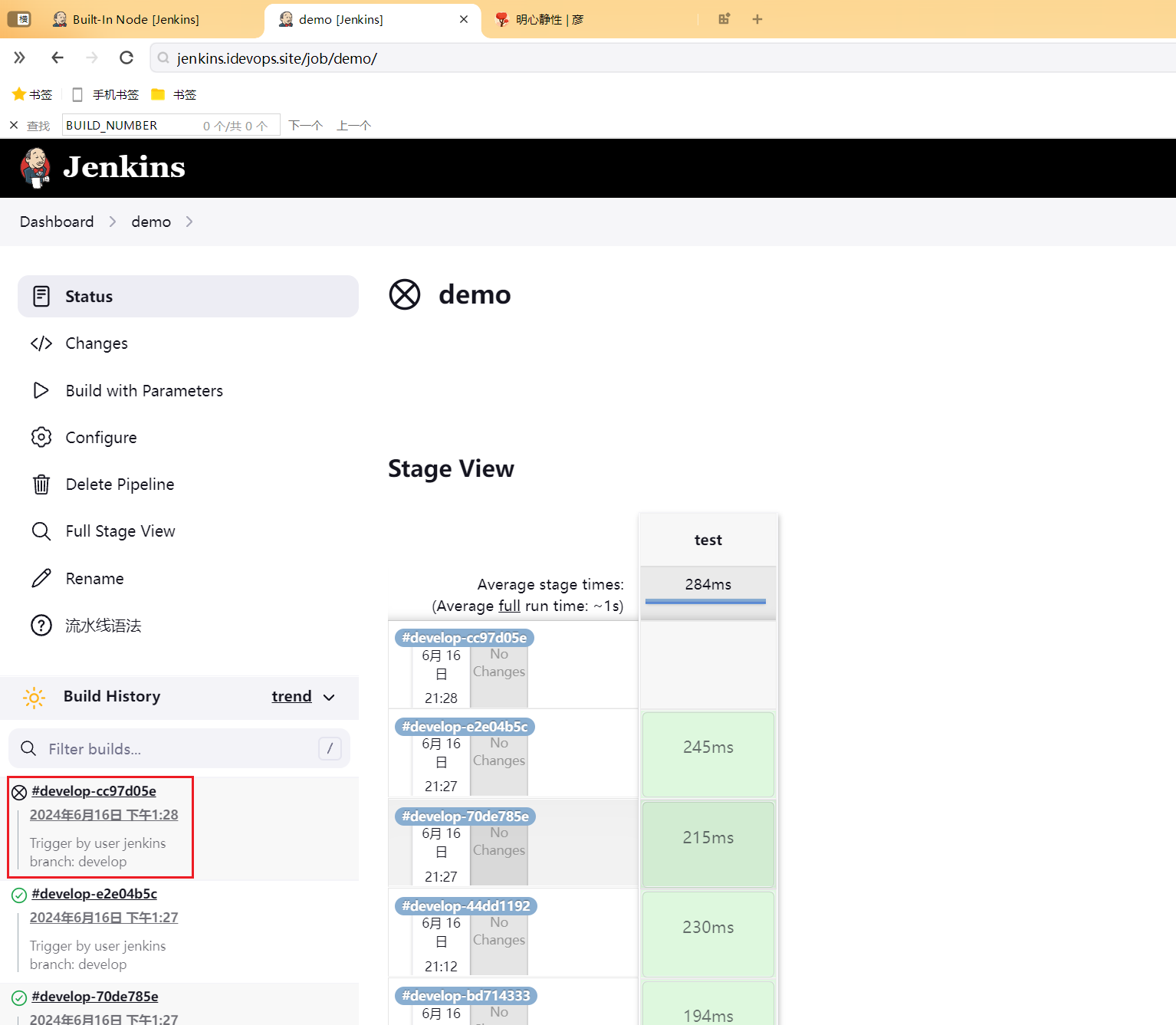The height and width of the screenshot is (1025, 1176).
Task: Click the Dashboard breadcrumb
Action: [57, 222]
